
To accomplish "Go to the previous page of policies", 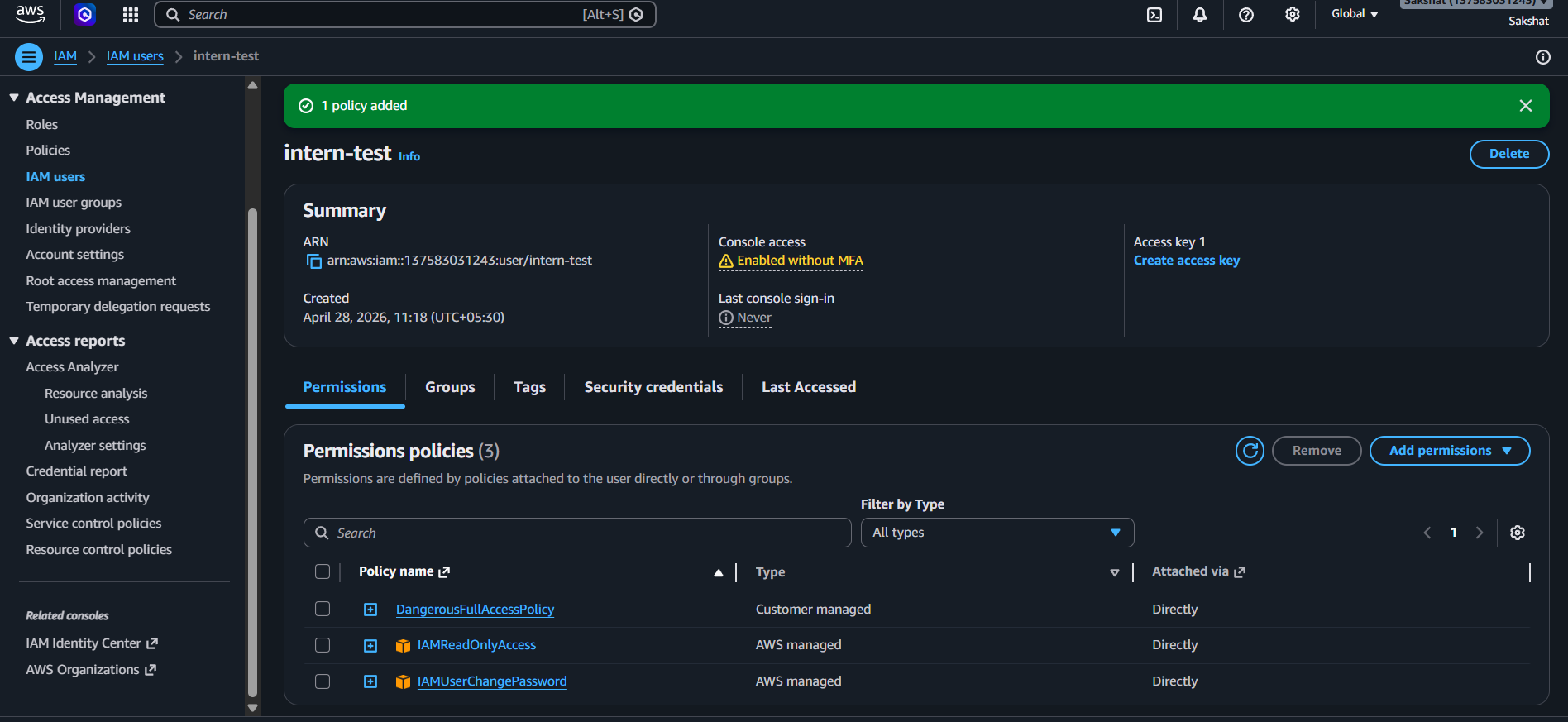I will [x=1427, y=533].
